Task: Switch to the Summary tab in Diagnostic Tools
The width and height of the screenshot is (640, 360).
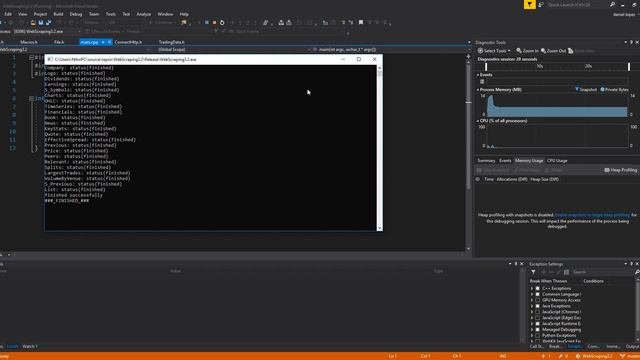Action: (486, 160)
